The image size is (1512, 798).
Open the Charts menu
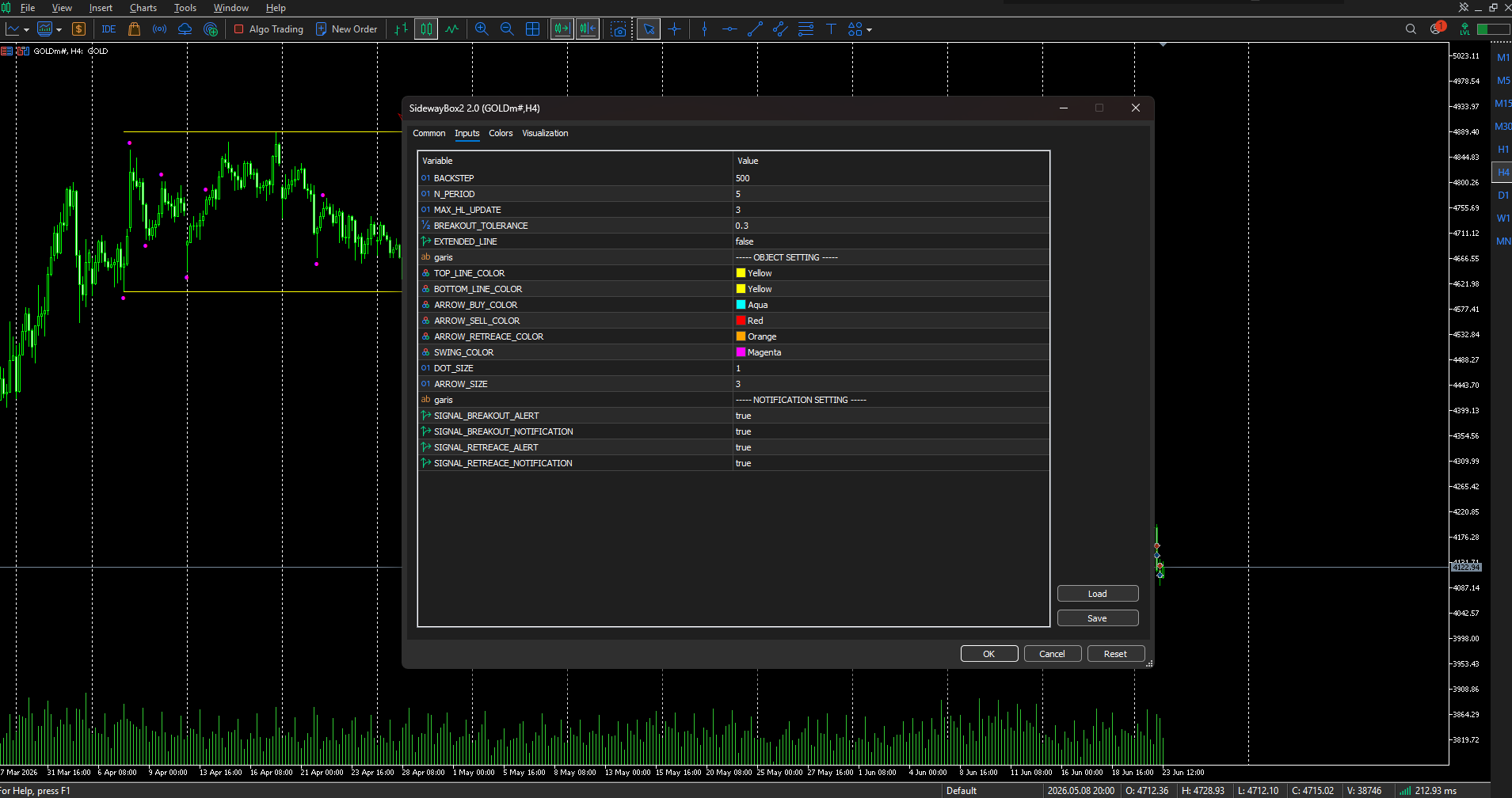pos(143,8)
